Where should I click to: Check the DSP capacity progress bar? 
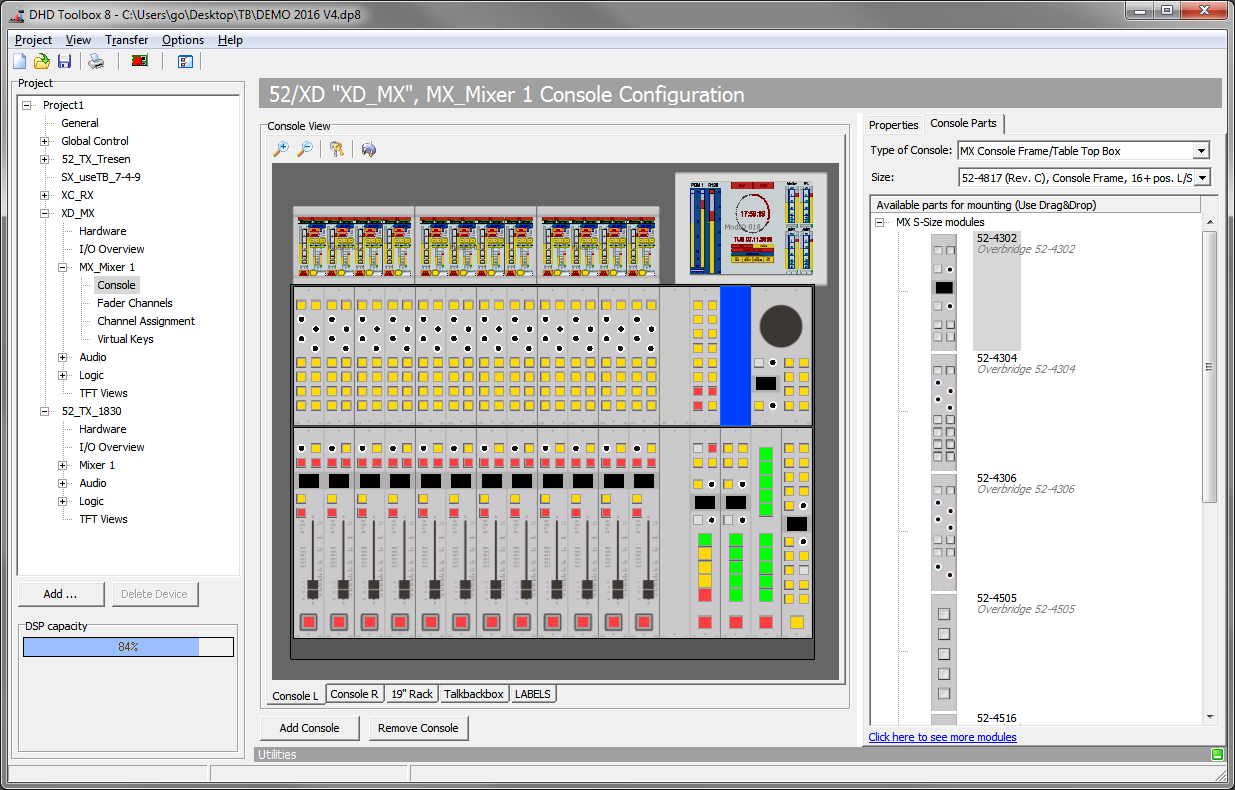click(x=128, y=646)
